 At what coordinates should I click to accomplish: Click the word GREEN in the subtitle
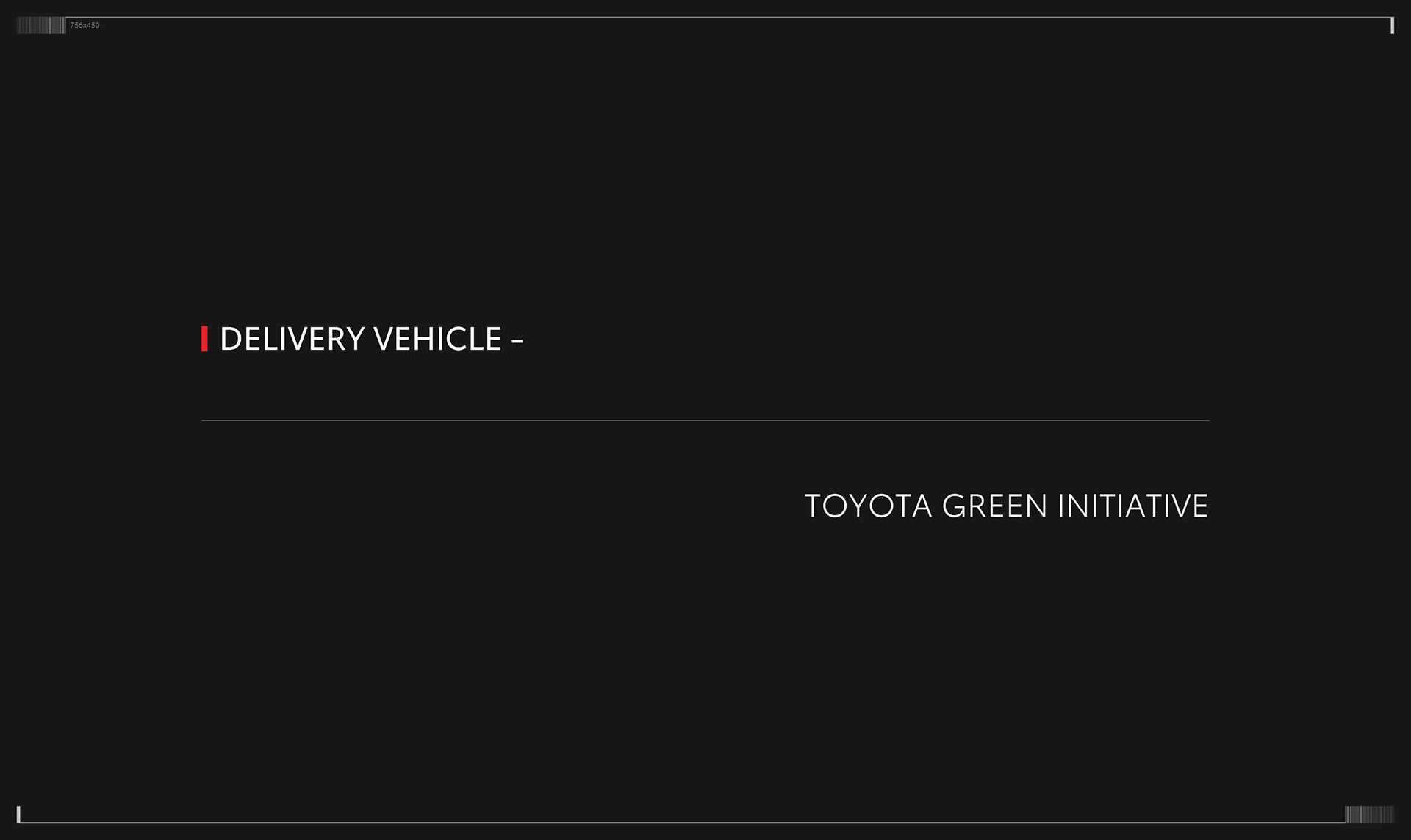pos(994,506)
